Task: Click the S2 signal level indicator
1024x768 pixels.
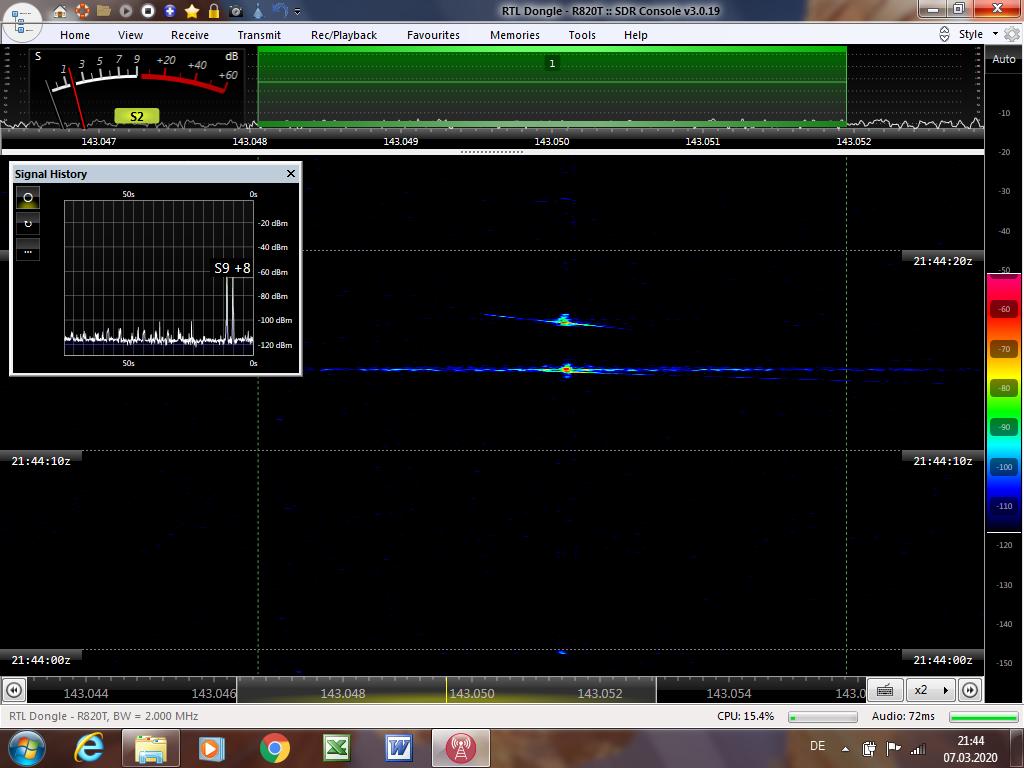Action: click(x=136, y=116)
